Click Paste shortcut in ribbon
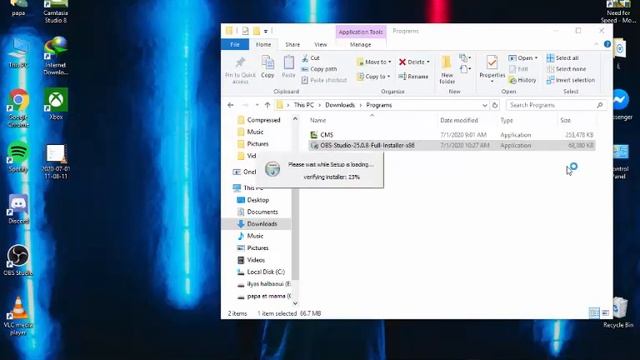This screenshot has width=640, height=360. (x=324, y=80)
